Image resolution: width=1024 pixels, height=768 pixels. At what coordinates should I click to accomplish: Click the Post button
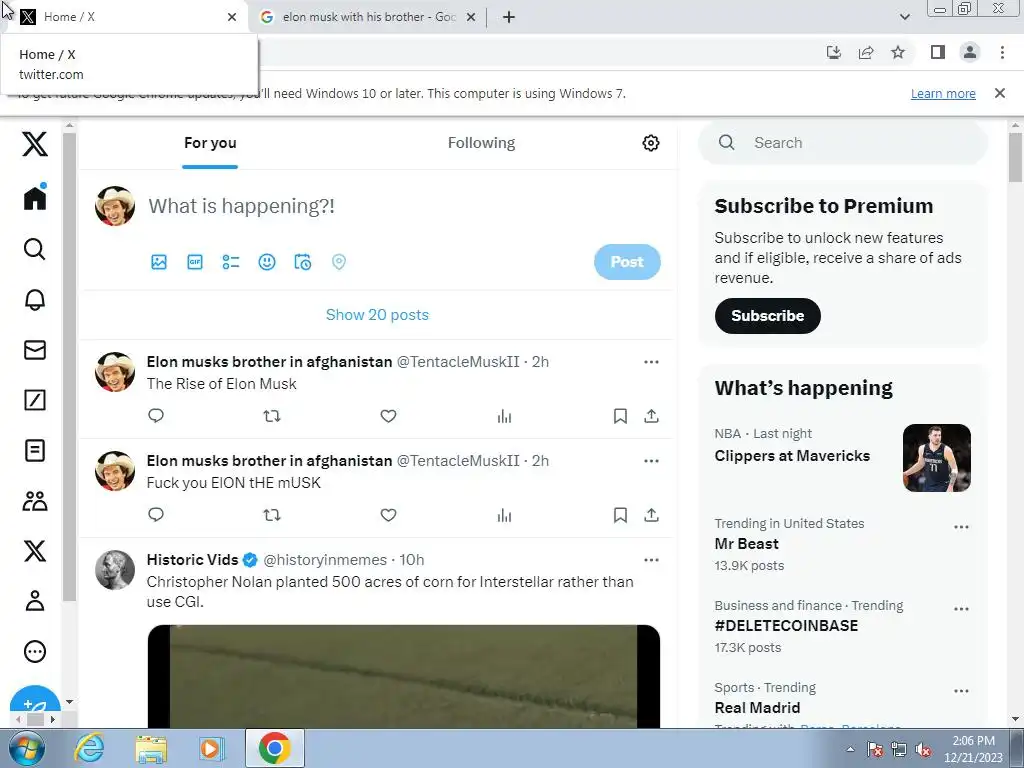(627, 262)
